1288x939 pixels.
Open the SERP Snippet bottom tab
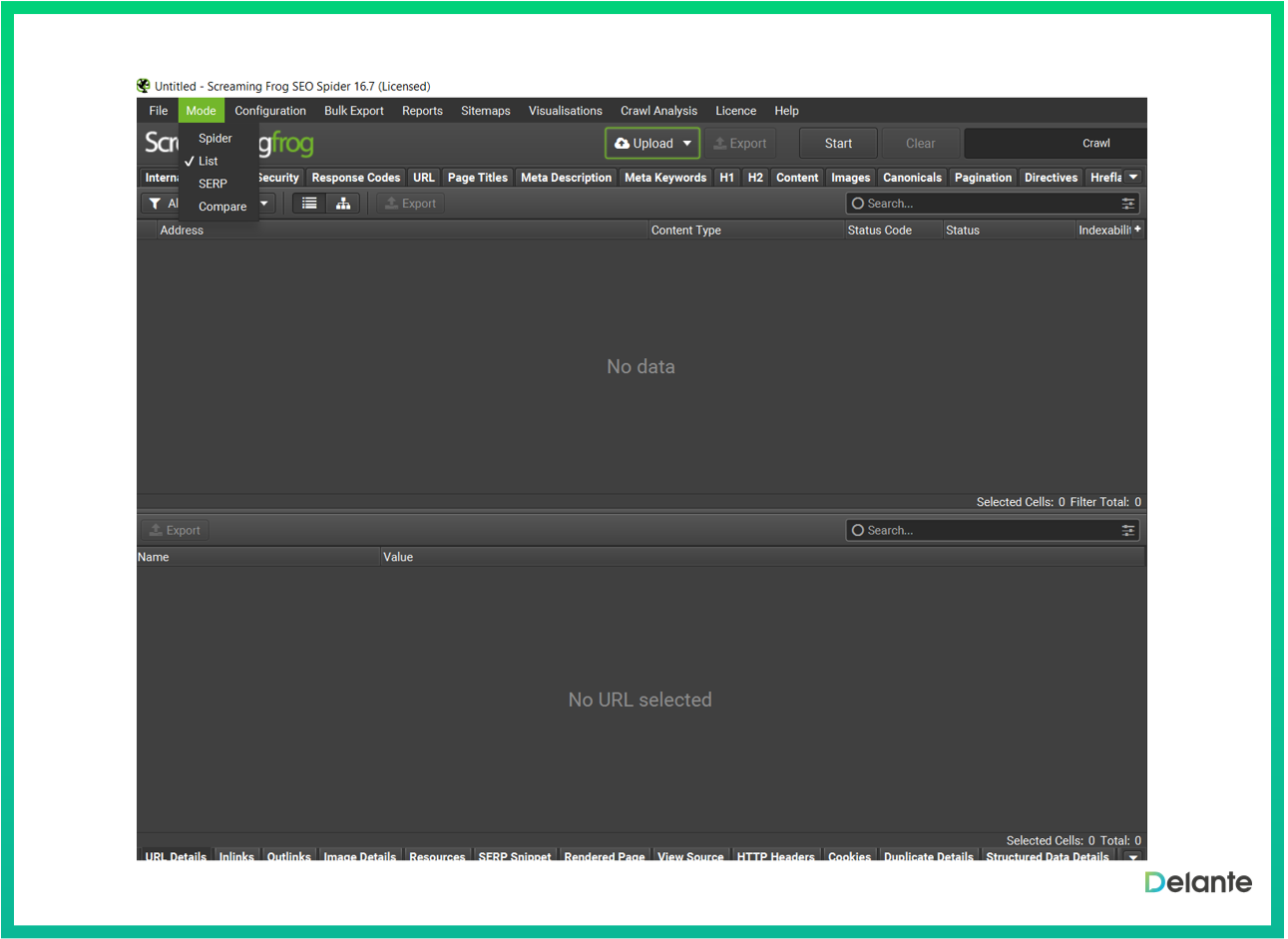pos(515,856)
